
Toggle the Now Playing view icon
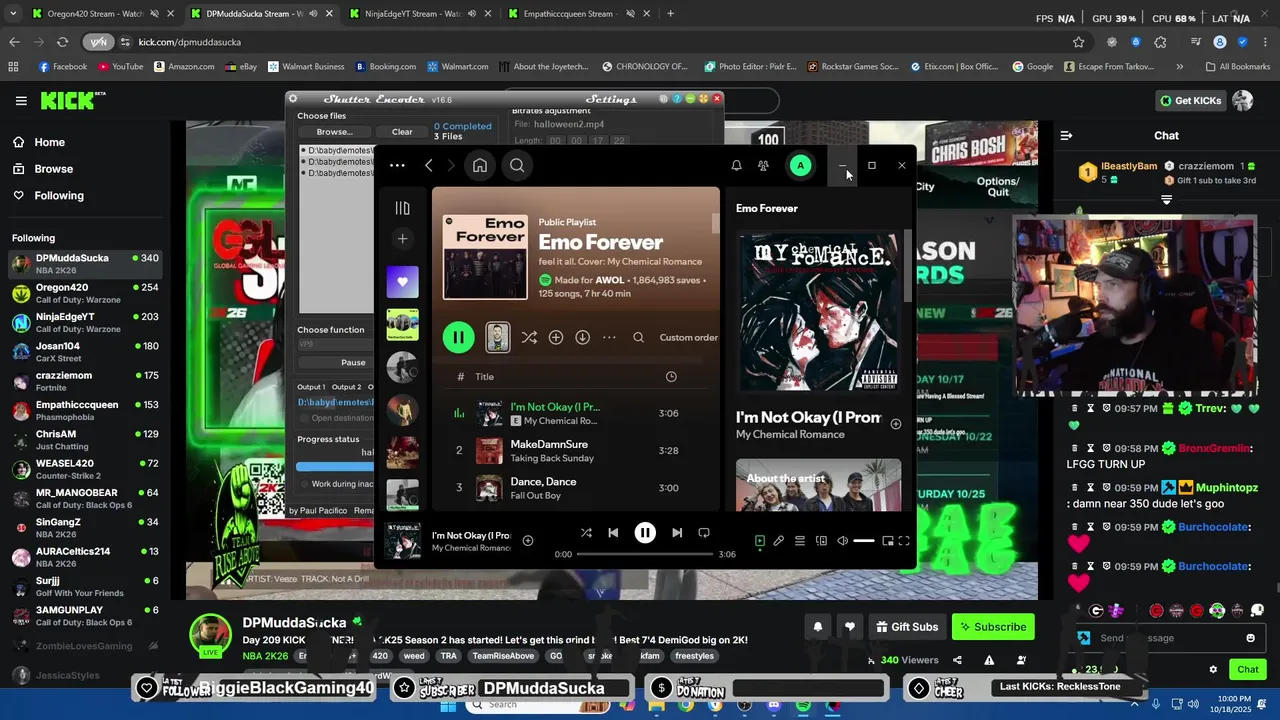click(760, 541)
